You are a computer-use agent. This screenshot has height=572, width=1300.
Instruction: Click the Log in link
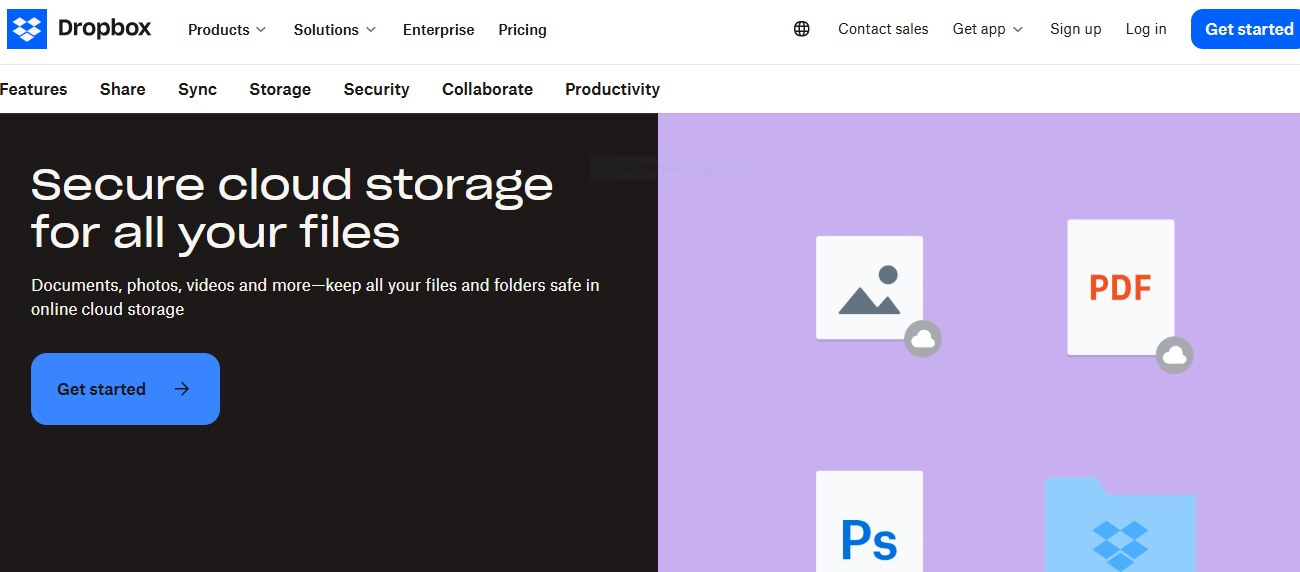(1146, 29)
